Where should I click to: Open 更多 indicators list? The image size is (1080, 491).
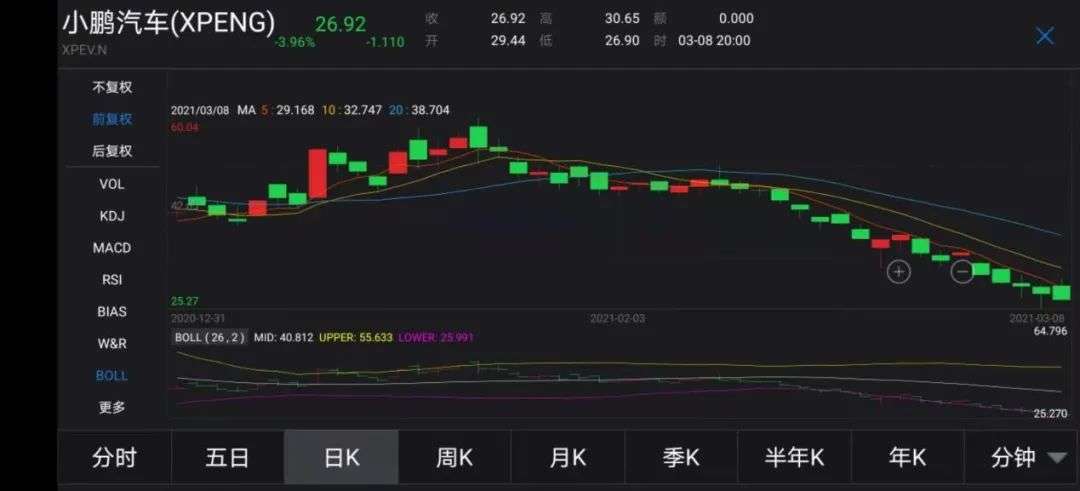click(x=112, y=407)
